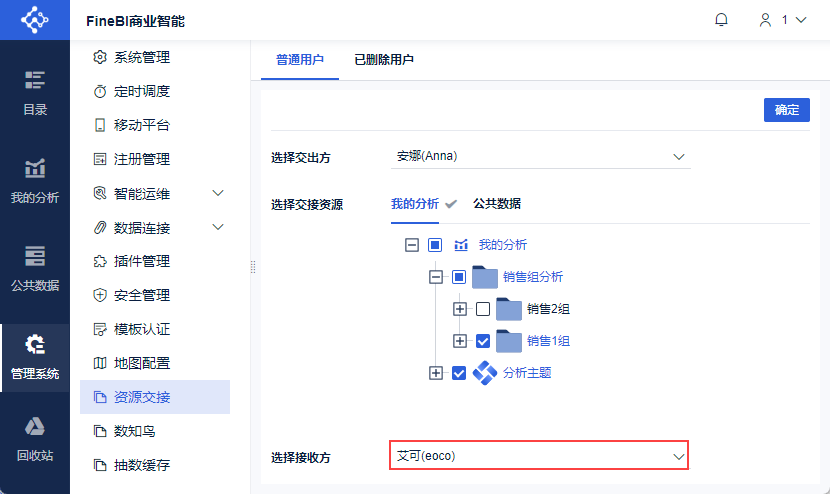This screenshot has height=494, width=830.
Task: Open 系统管理 in the menu
Action: 142,57
